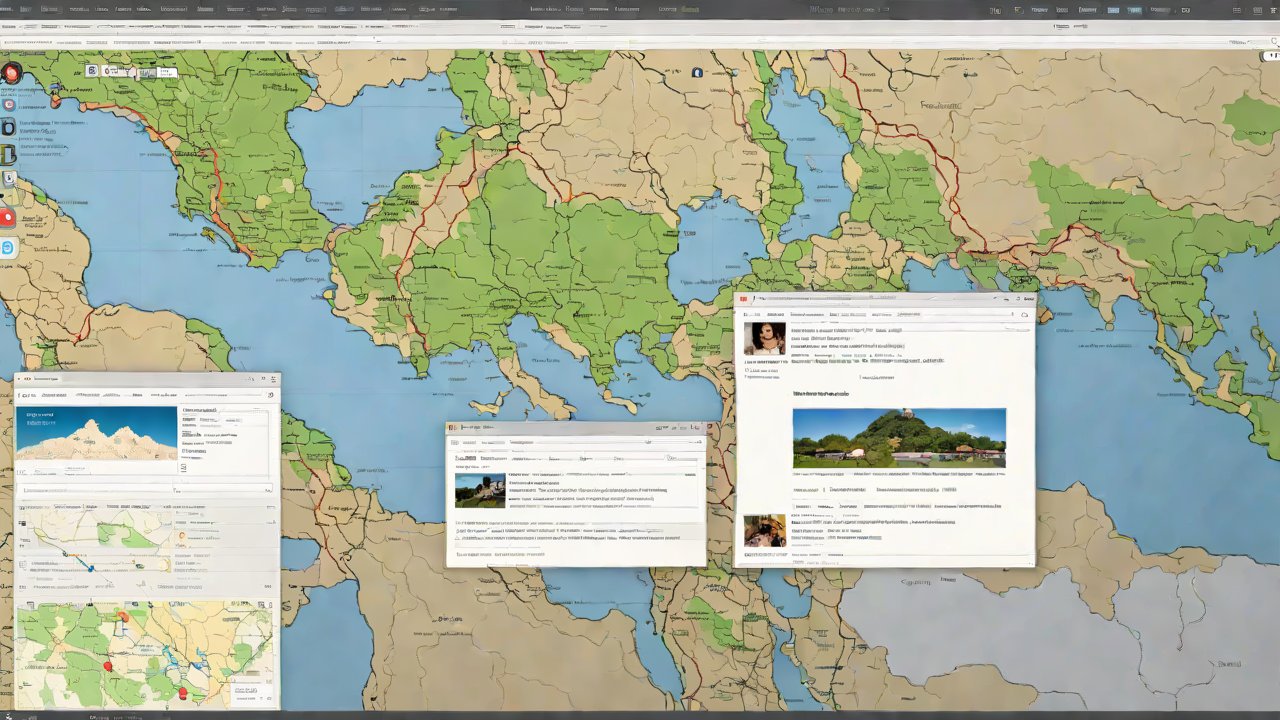1280x720 pixels.
Task: Click the blue route point on the middle-left map
Action: [x=91, y=567]
